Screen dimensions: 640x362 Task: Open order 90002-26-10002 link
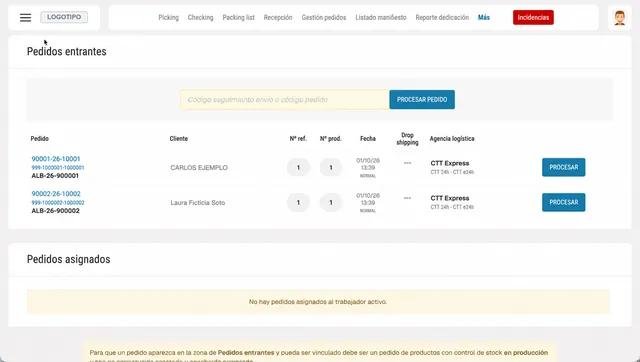pyautogui.click(x=56, y=194)
